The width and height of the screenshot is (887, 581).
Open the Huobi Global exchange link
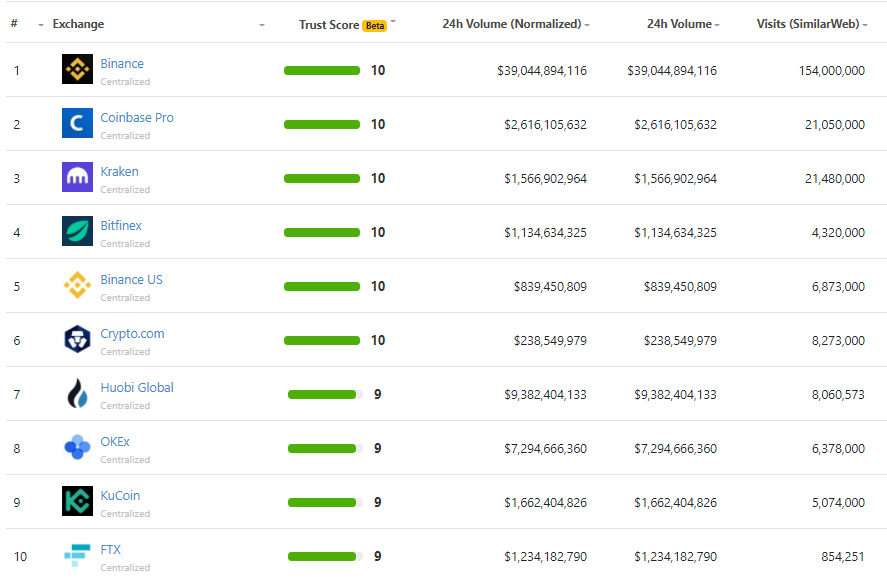click(137, 388)
